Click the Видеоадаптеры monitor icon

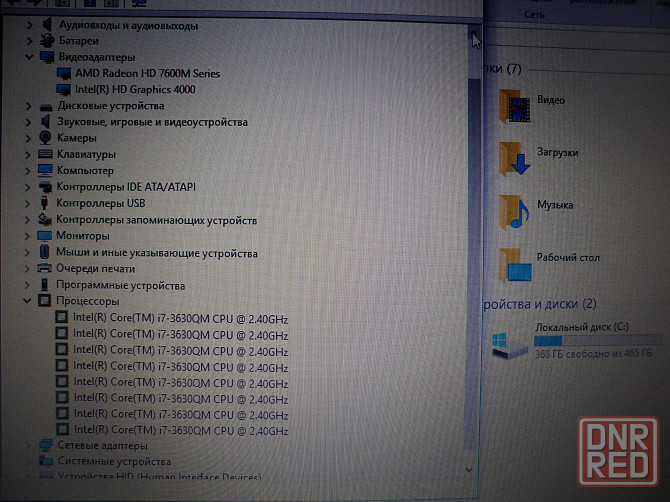coord(47,57)
